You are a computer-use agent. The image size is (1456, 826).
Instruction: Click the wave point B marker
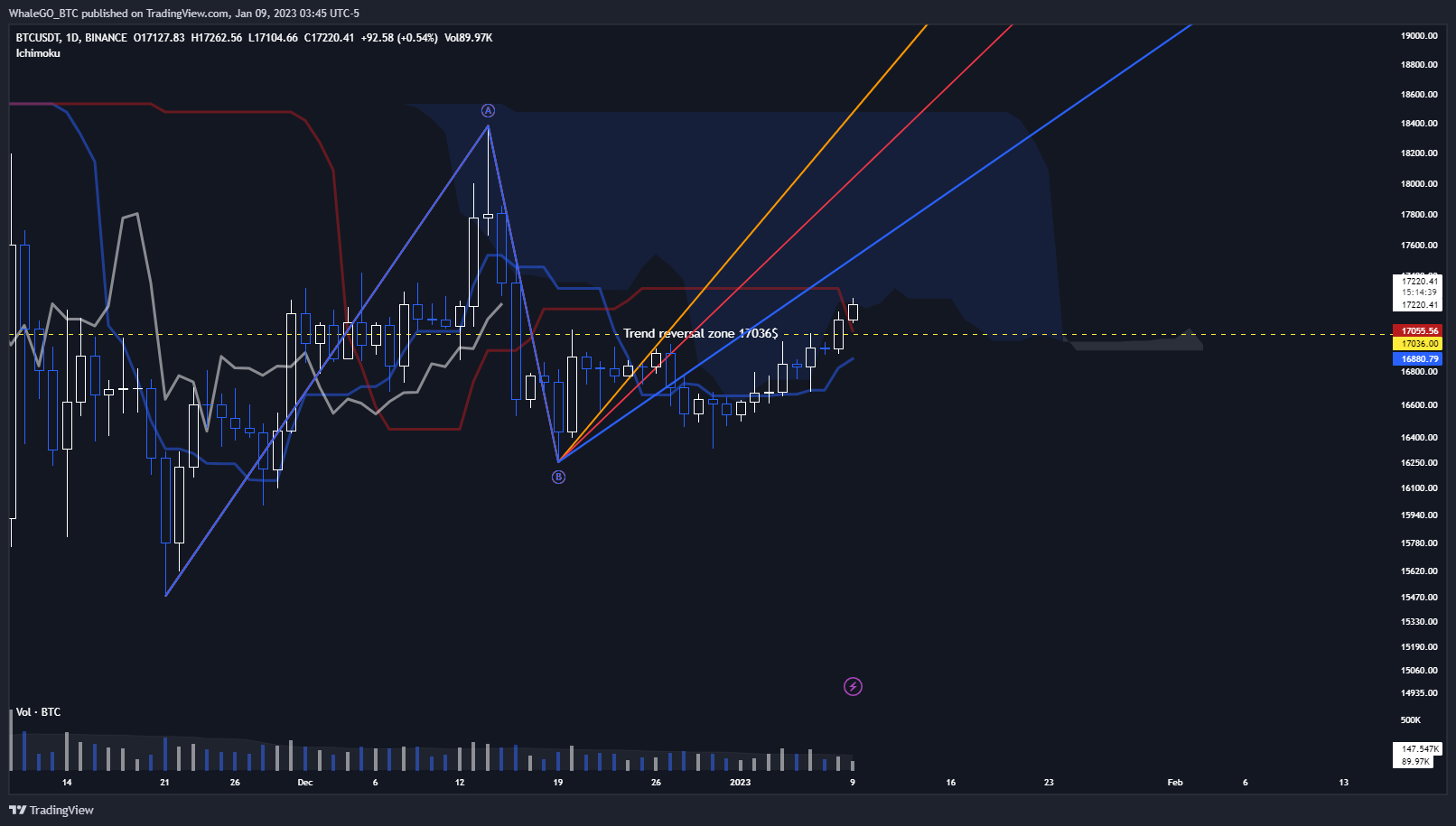pyautogui.click(x=558, y=477)
